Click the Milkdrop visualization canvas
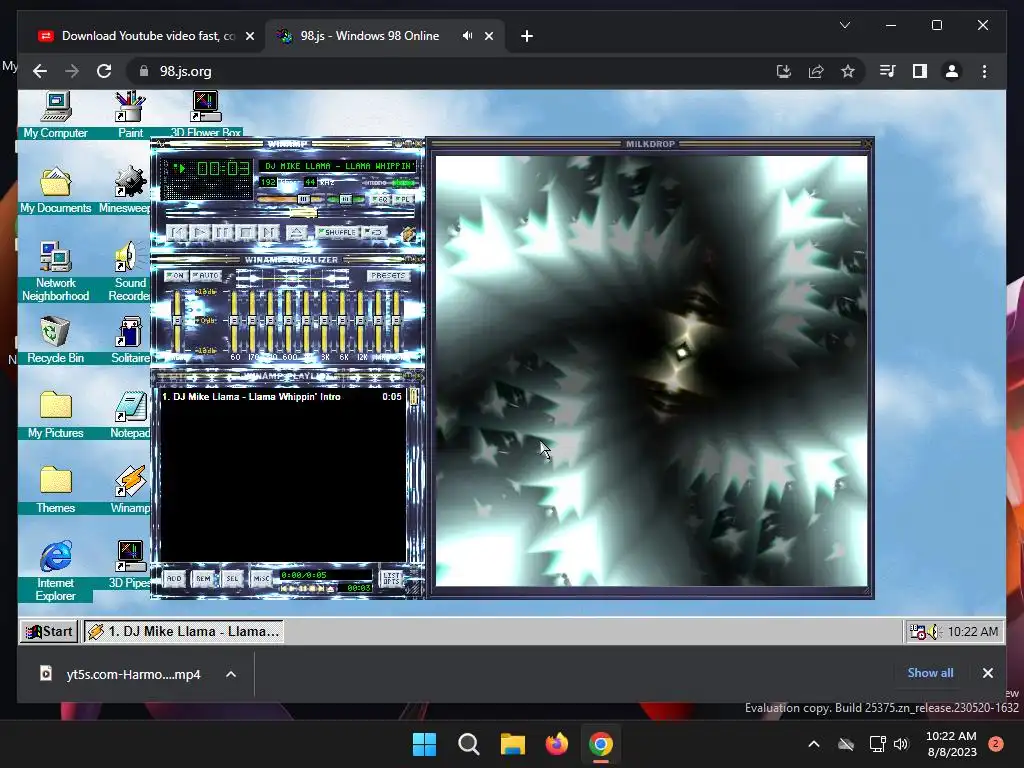1024x768 pixels. pos(651,370)
